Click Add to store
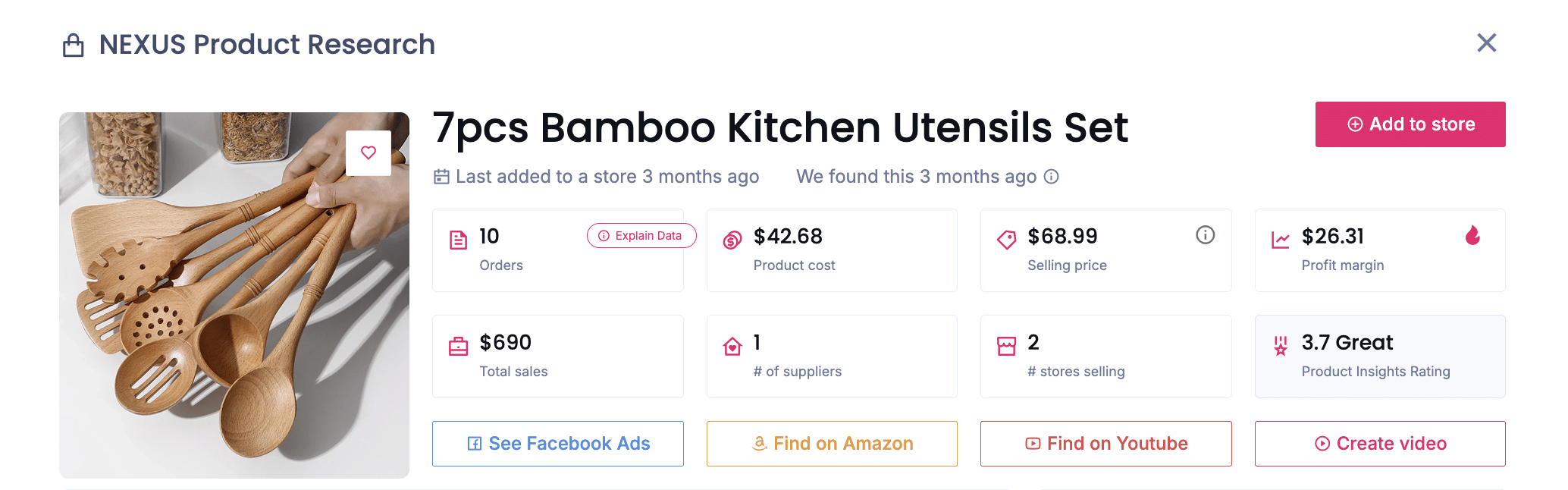The width and height of the screenshot is (1568, 490). click(x=1410, y=124)
